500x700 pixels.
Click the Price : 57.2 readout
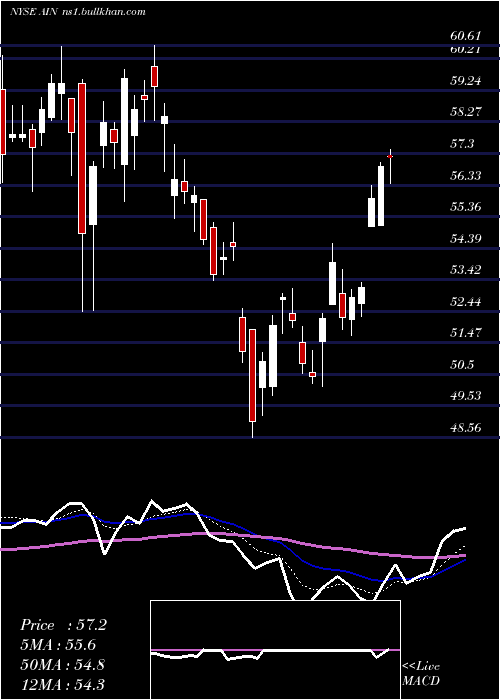(x=63, y=625)
